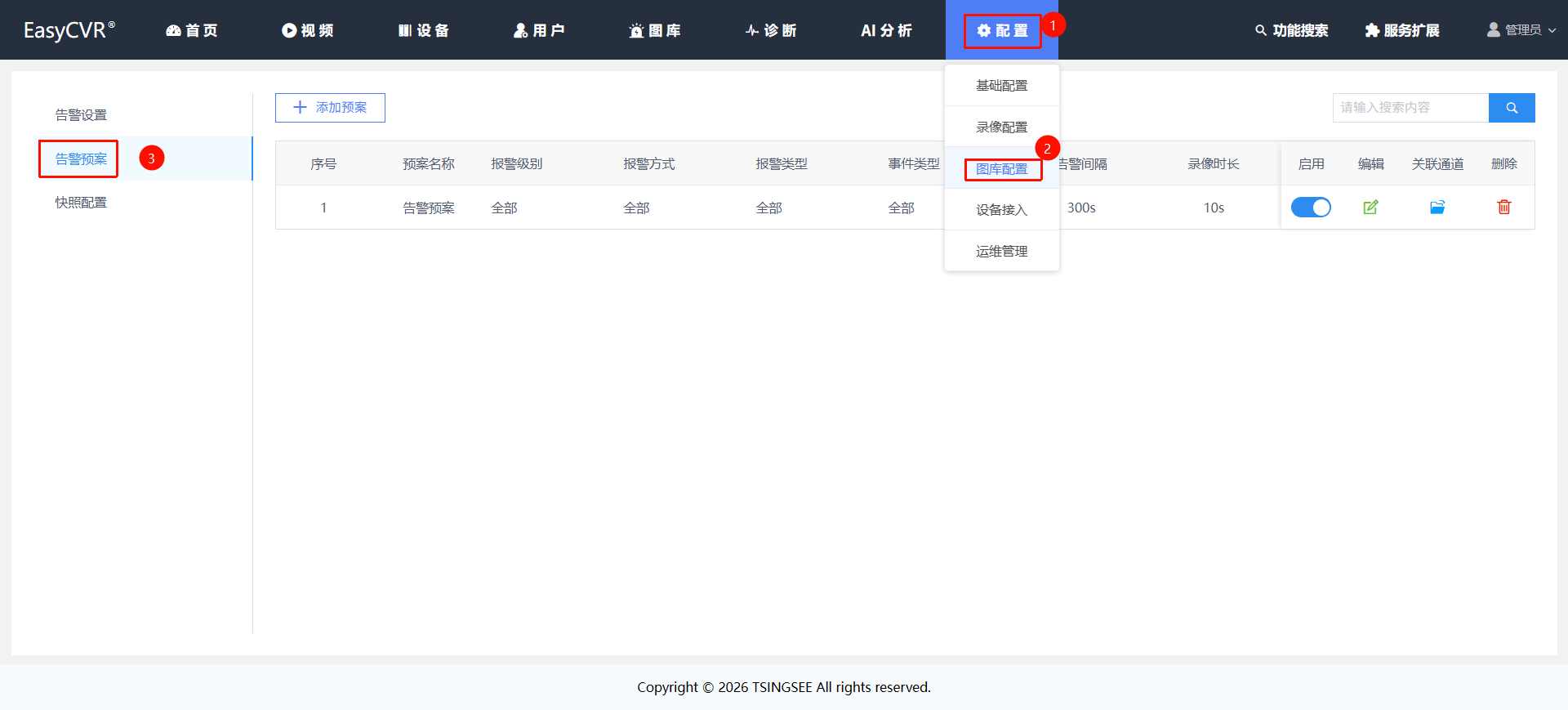Screen dimensions: 1568x710
Task: Open 快照配置 in the sidebar
Action: 81,203
